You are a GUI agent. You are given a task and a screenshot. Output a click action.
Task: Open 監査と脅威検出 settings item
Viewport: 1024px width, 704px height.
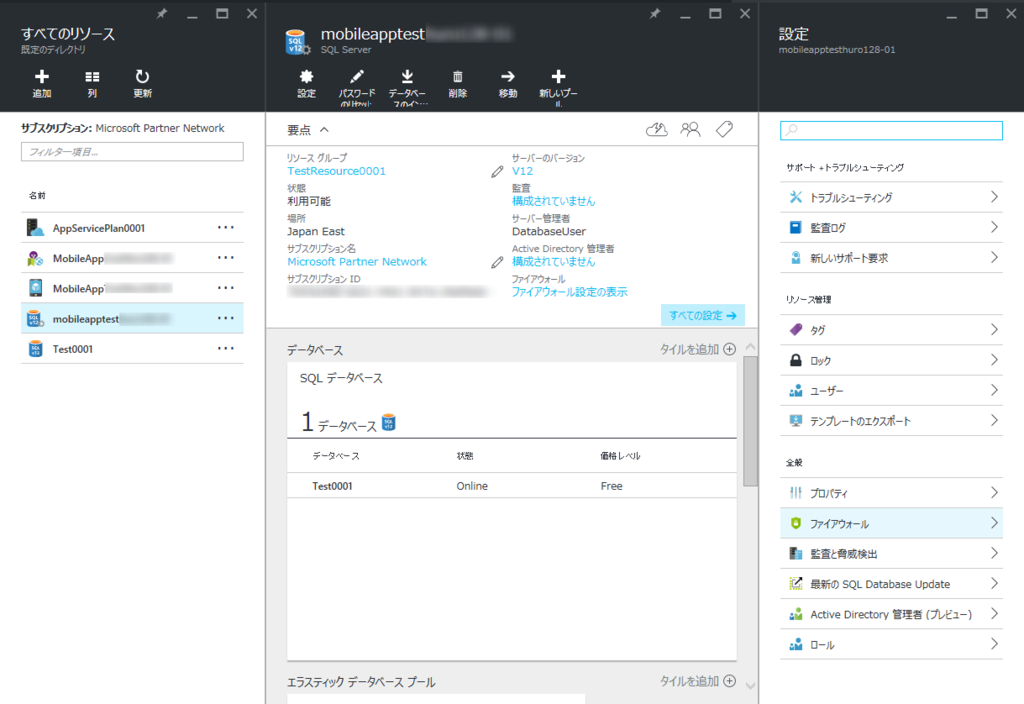(891, 554)
